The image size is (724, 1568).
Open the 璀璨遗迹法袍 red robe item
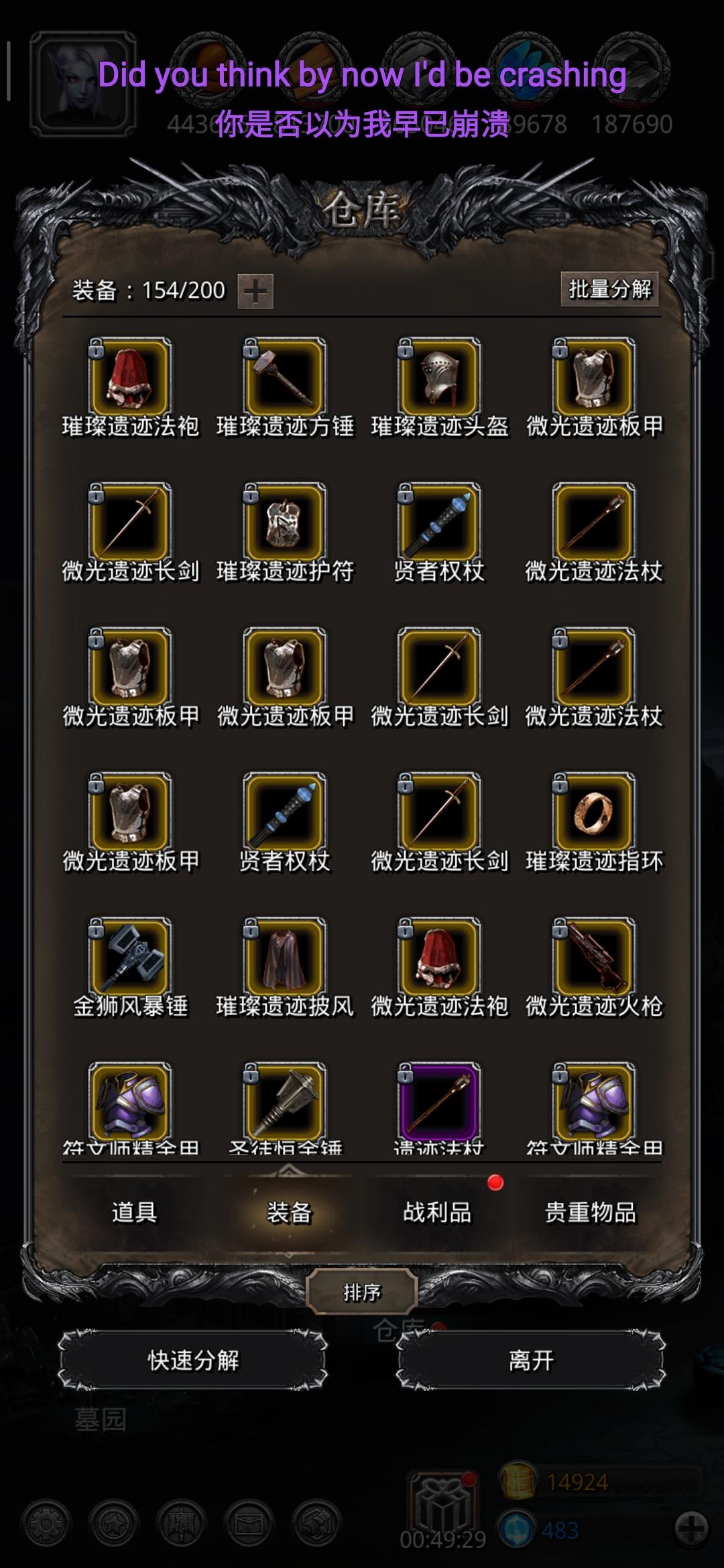tap(130, 377)
